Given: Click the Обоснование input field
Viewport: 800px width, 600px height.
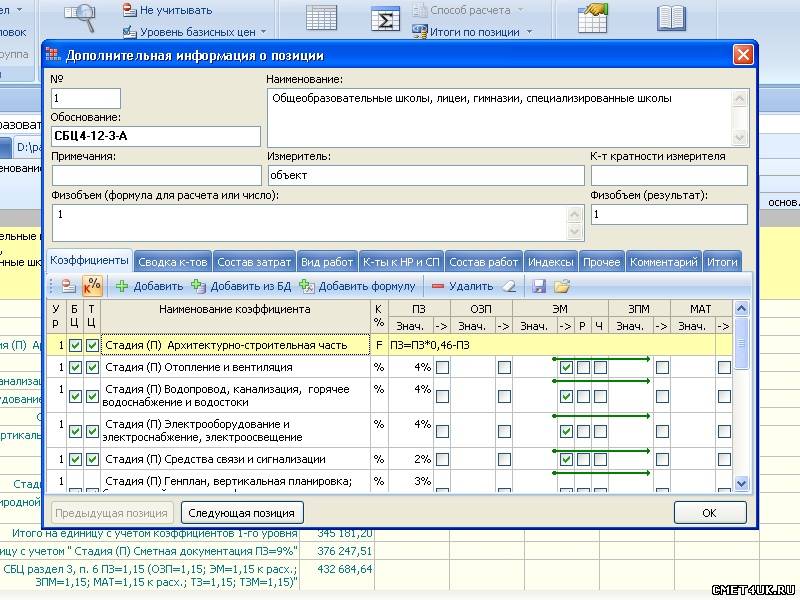Looking at the screenshot, I should coord(155,136).
